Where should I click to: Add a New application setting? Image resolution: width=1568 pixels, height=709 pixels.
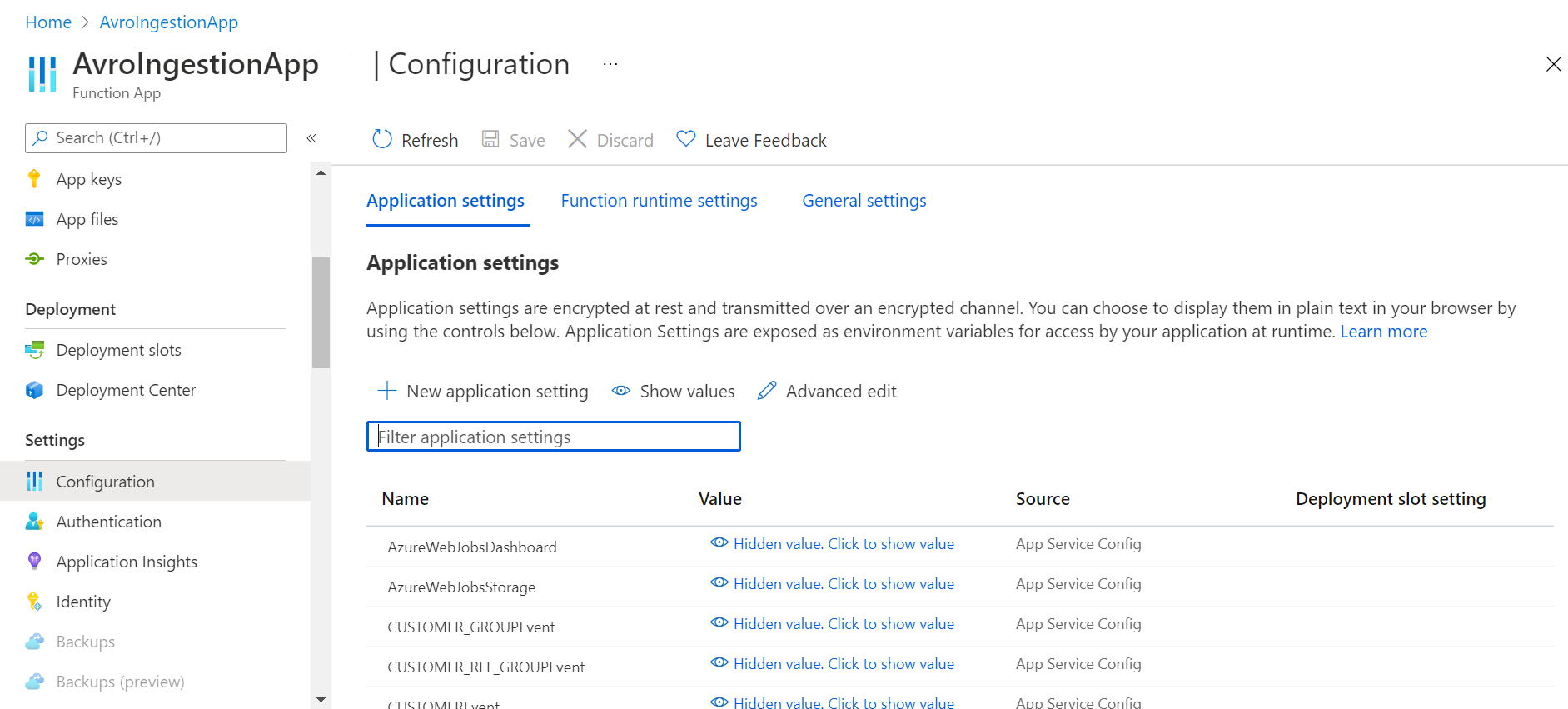click(x=482, y=391)
